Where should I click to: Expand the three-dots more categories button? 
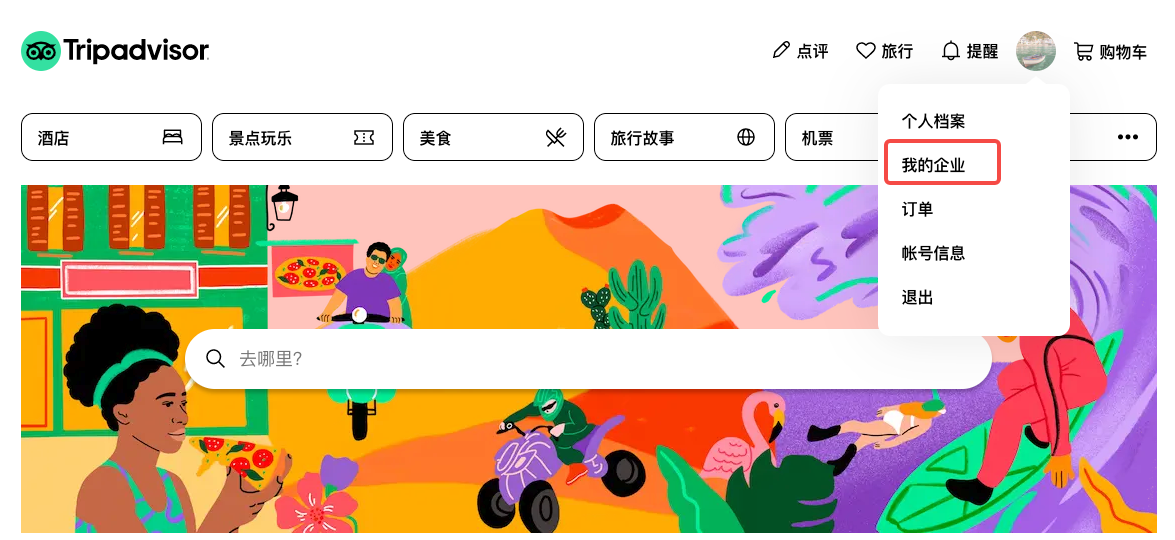tap(1128, 137)
